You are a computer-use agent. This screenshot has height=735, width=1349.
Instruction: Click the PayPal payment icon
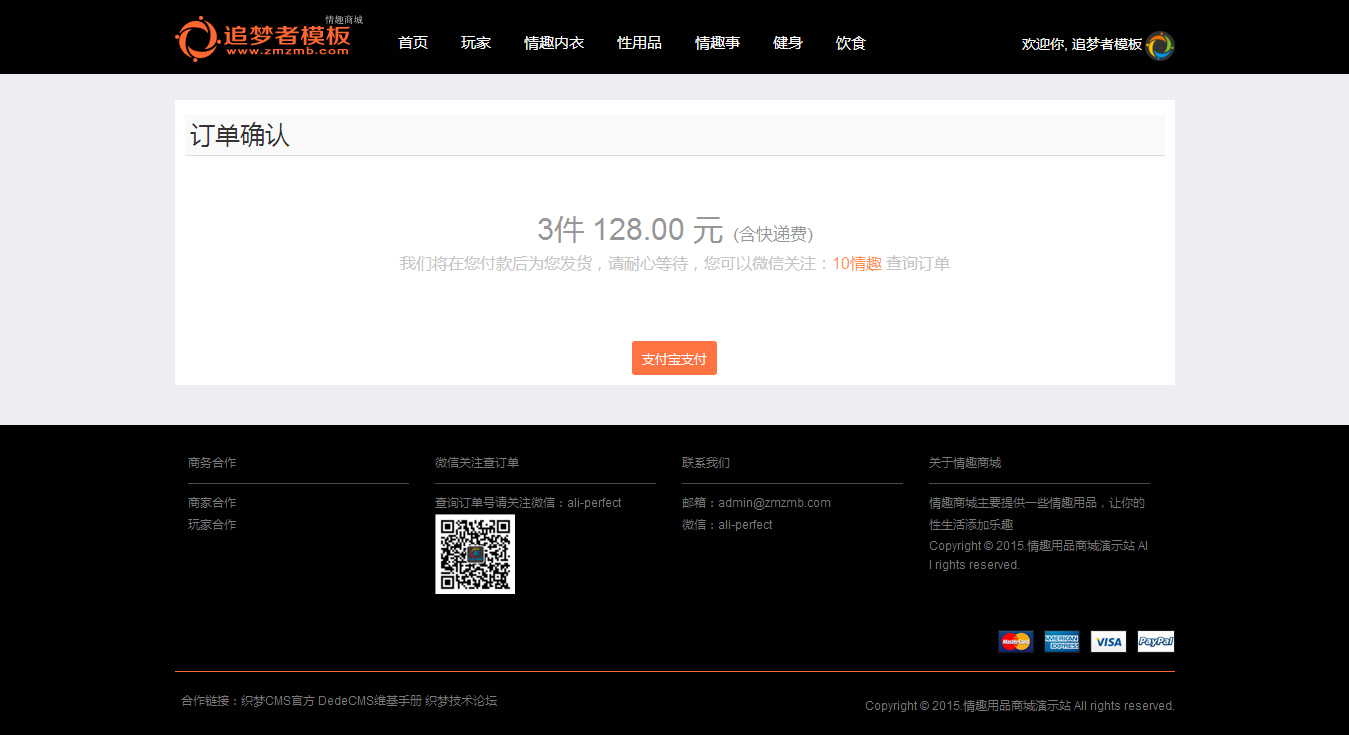click(1155, 641)
